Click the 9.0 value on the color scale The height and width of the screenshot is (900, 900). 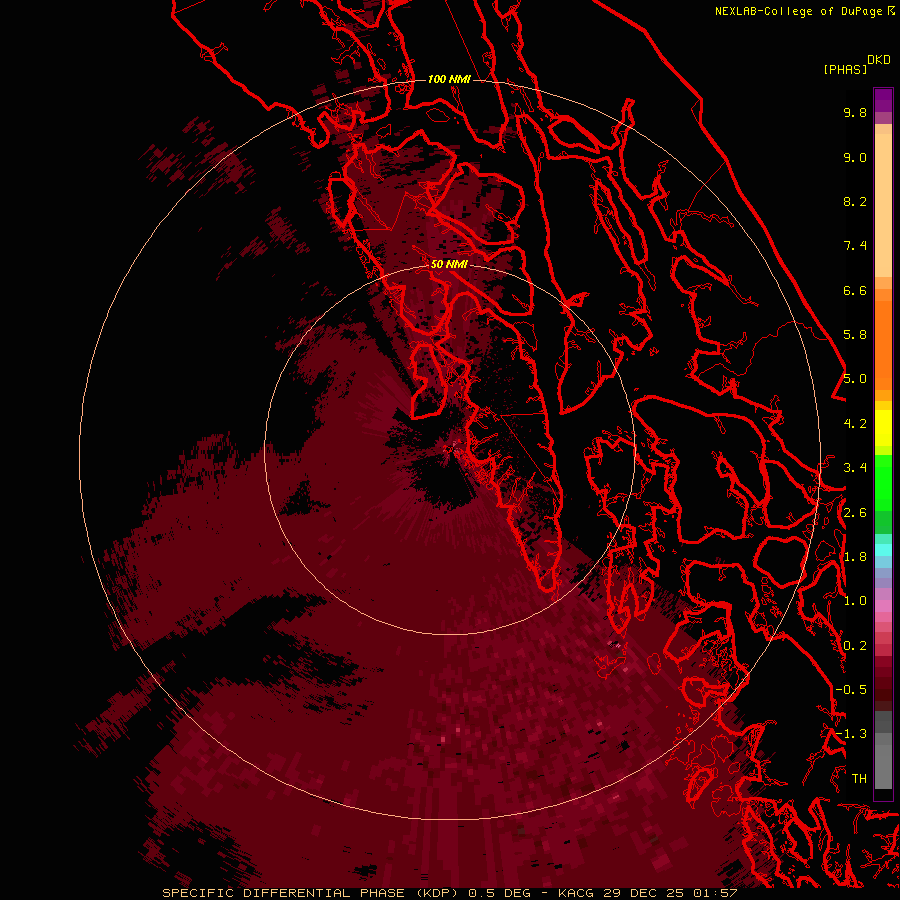tap(855, 157)
